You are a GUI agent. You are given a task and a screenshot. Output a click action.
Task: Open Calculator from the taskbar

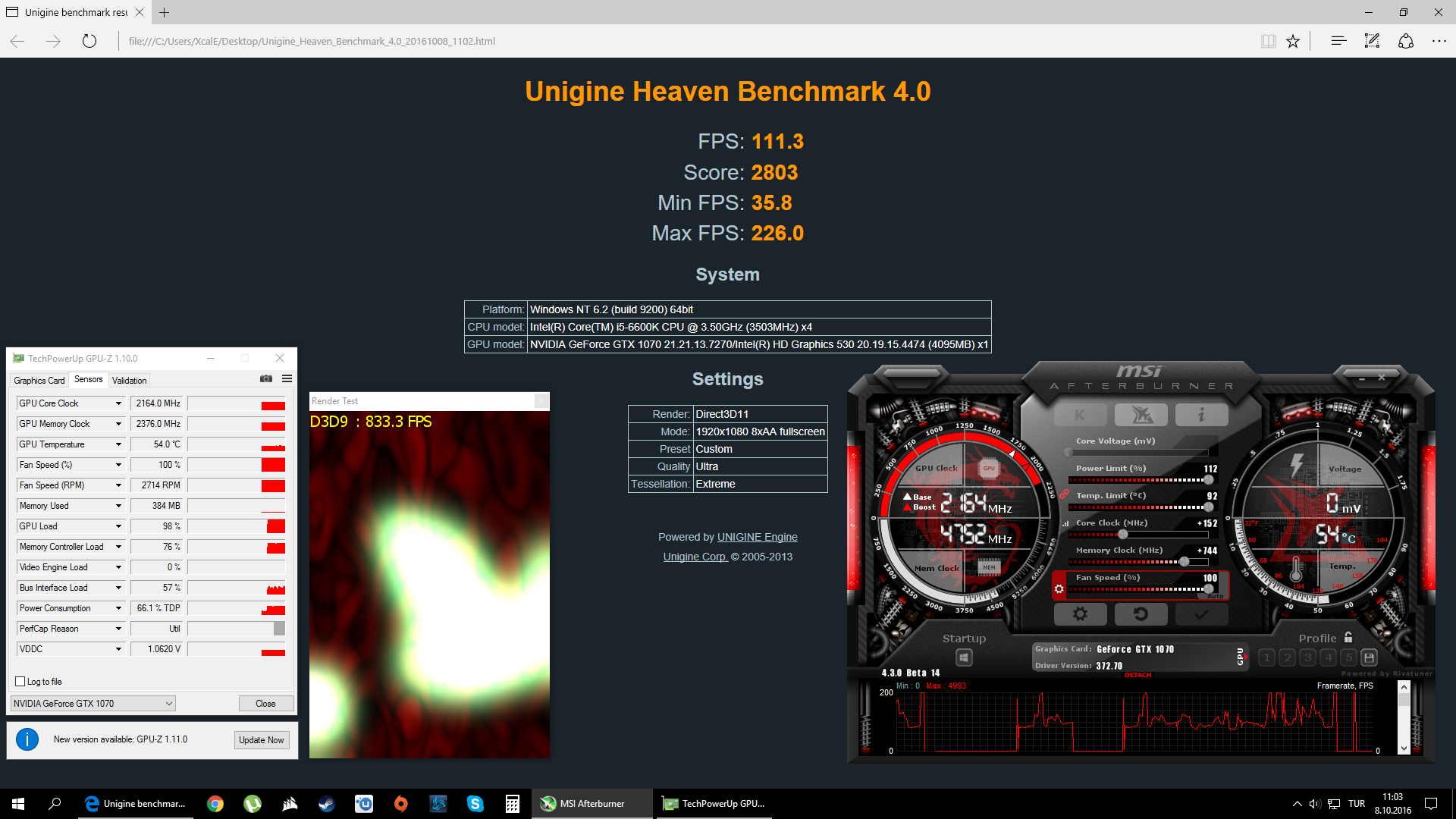click(513, 804)
